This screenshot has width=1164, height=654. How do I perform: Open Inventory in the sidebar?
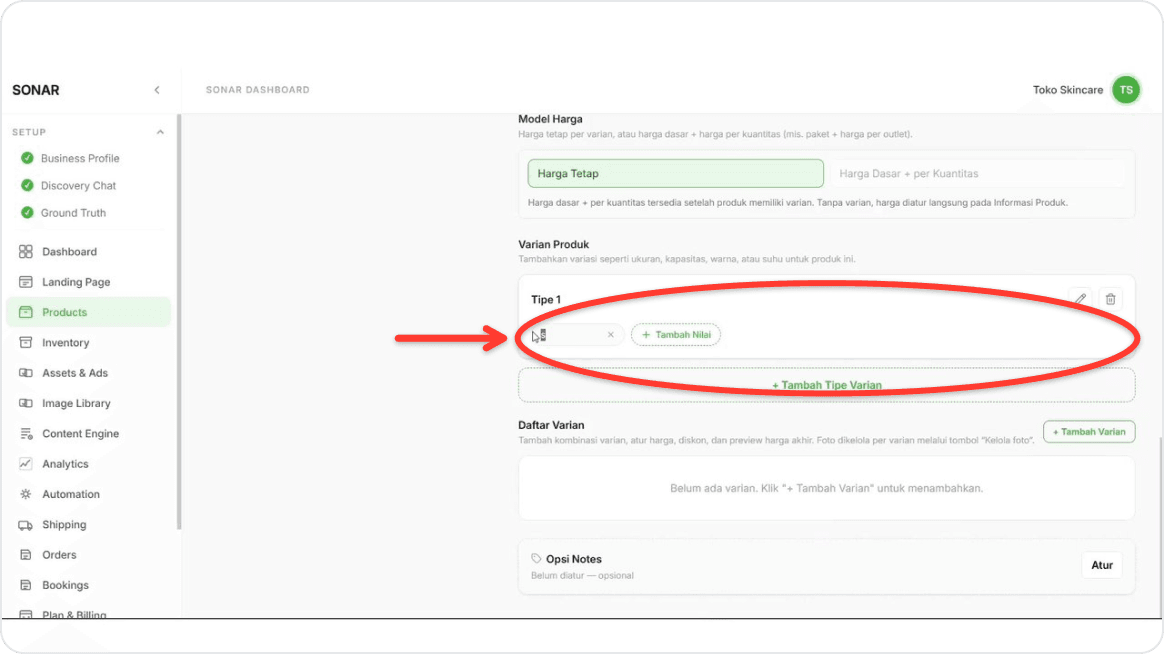click(x=66, y=343)
